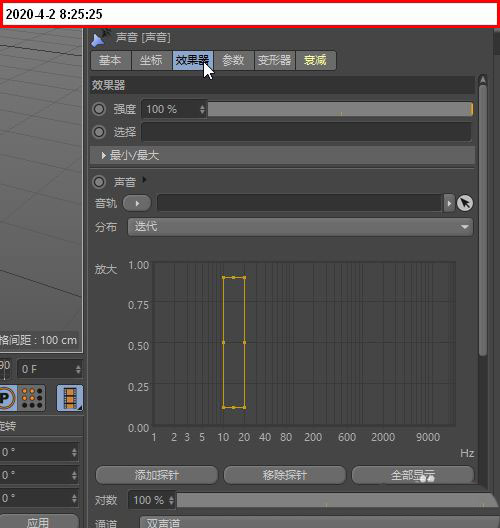Click the film strip render icon
This screenshot has height=528, width=500.
click(70, 398)
